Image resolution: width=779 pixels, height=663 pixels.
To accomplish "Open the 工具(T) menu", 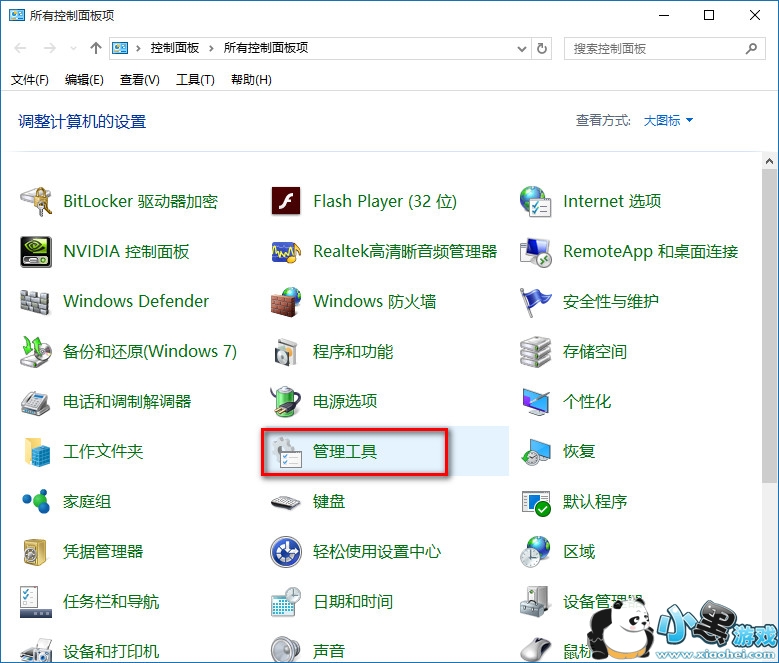I will pyautogui.click(x=195, y=79).
